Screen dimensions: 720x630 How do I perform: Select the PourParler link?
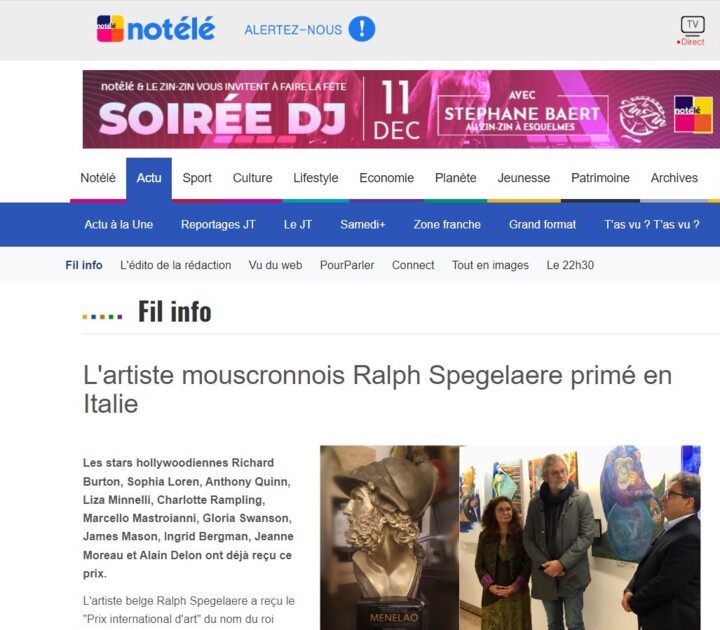pyautogui.click(x=347, y=265)
